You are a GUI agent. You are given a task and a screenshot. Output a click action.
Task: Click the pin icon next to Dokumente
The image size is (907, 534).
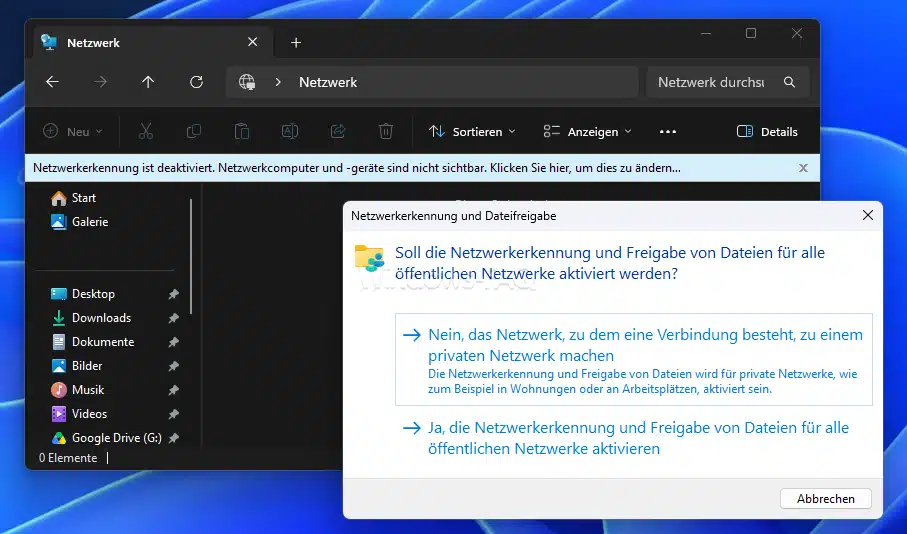point(174,342)
